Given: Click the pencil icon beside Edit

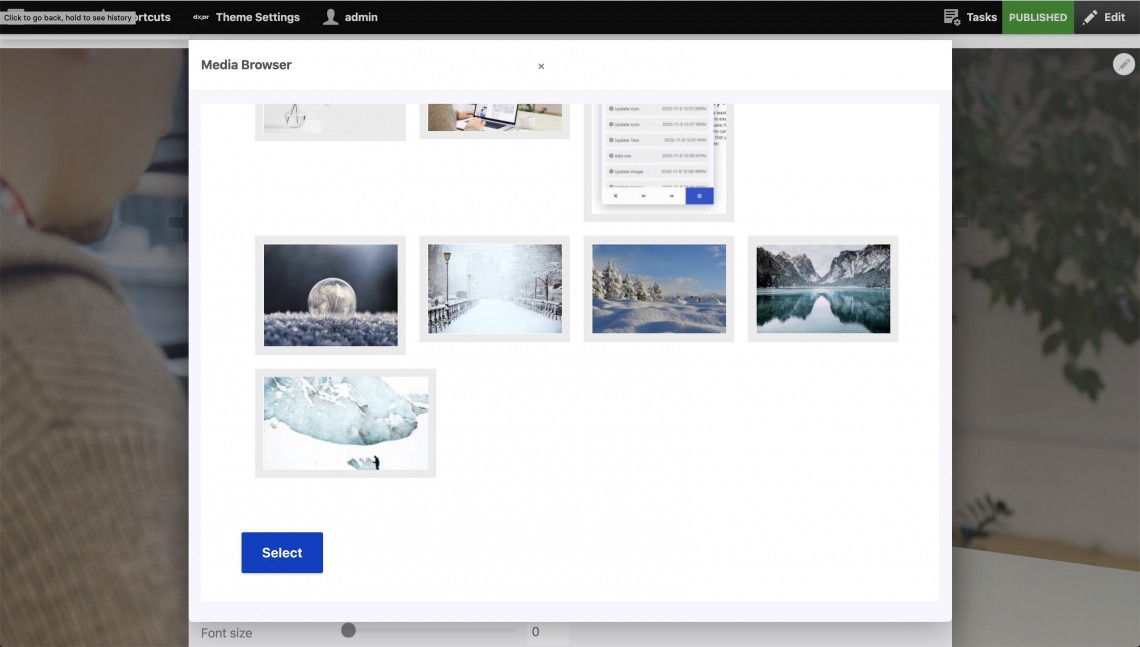Looking at the screenshot, I should (1090, 17).
